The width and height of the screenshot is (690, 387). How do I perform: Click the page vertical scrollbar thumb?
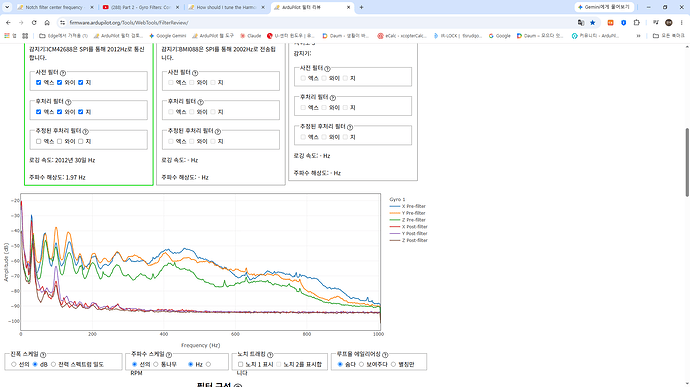click(x=687, y=162)
